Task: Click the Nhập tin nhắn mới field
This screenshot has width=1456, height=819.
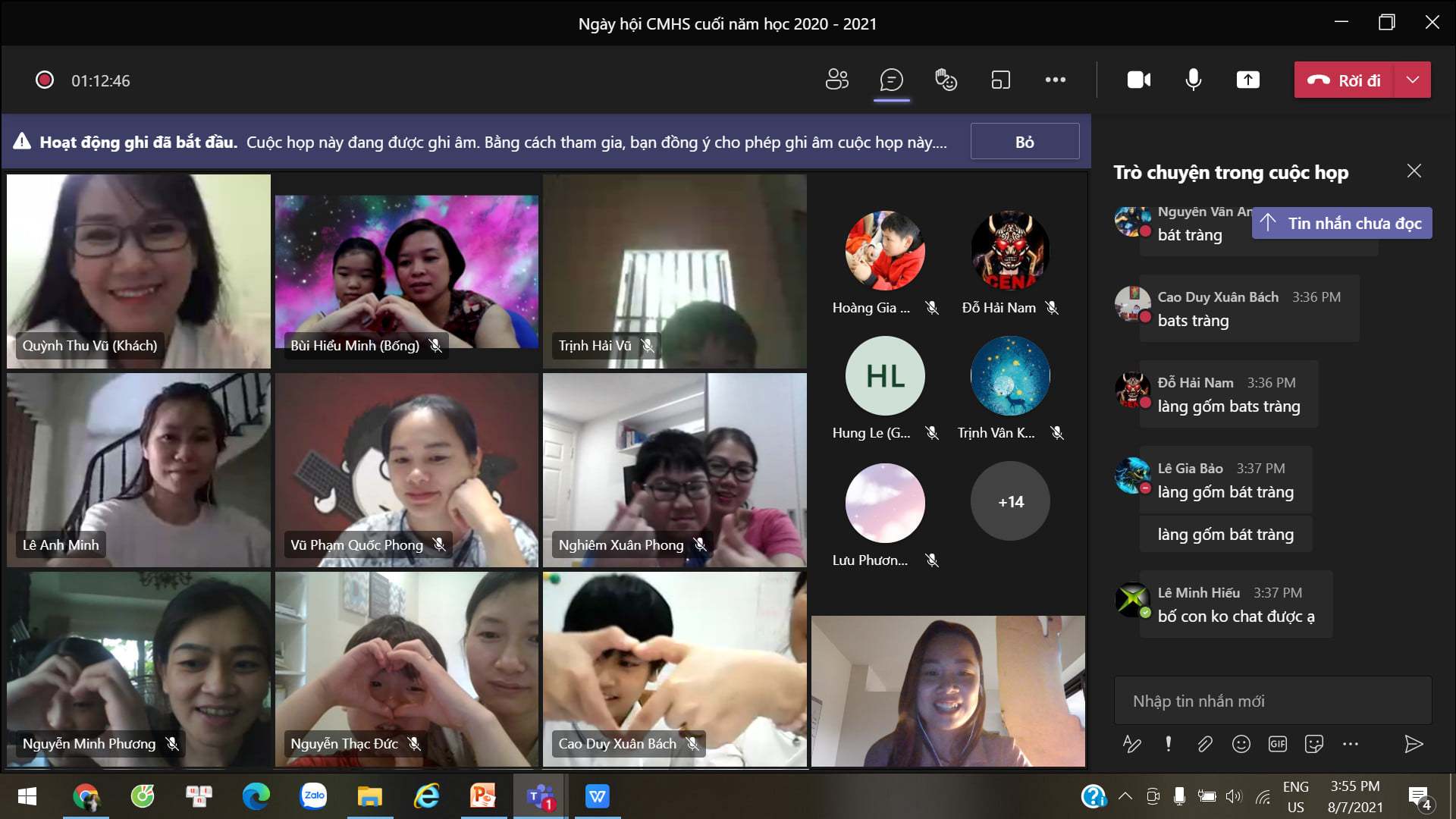Action: [1272, 701]
